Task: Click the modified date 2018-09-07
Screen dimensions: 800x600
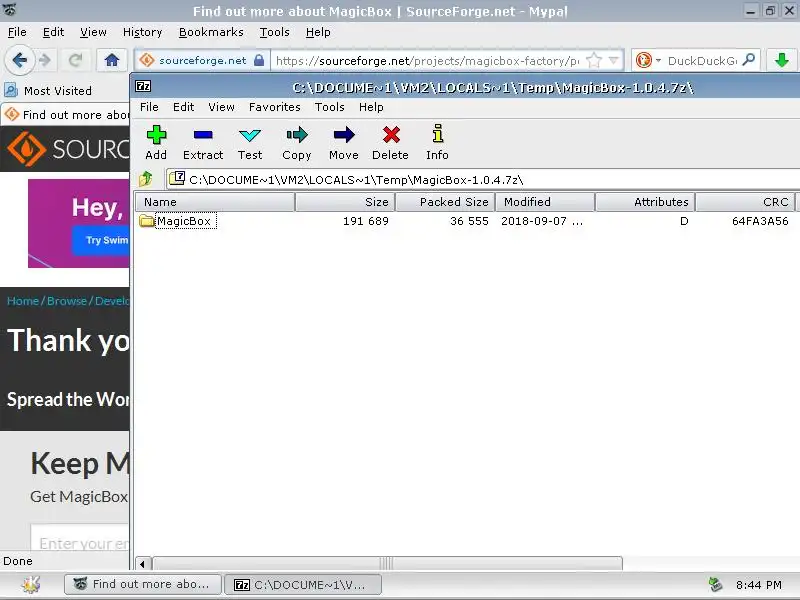Action: click(541, 221)
